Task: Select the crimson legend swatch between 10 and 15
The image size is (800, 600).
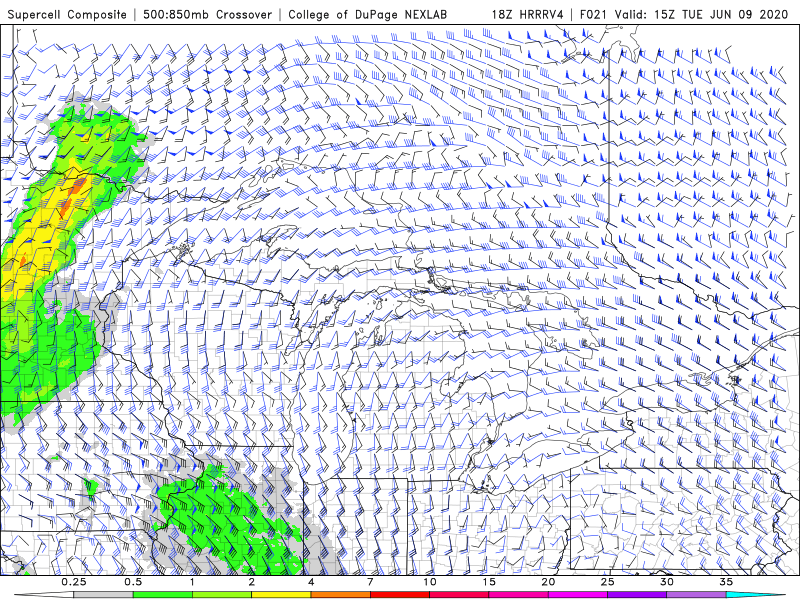Action: pyautogui.click(x=459, y=595)
